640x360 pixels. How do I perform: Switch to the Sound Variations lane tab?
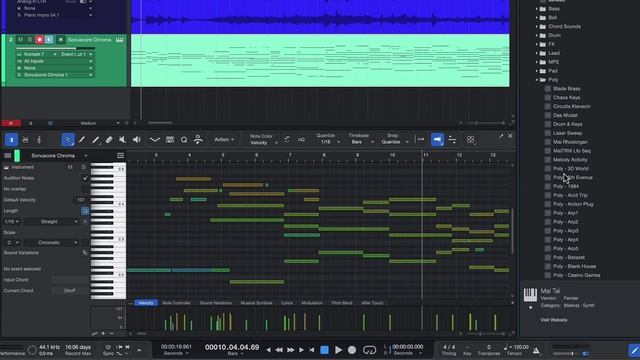[x=216, y=303]
